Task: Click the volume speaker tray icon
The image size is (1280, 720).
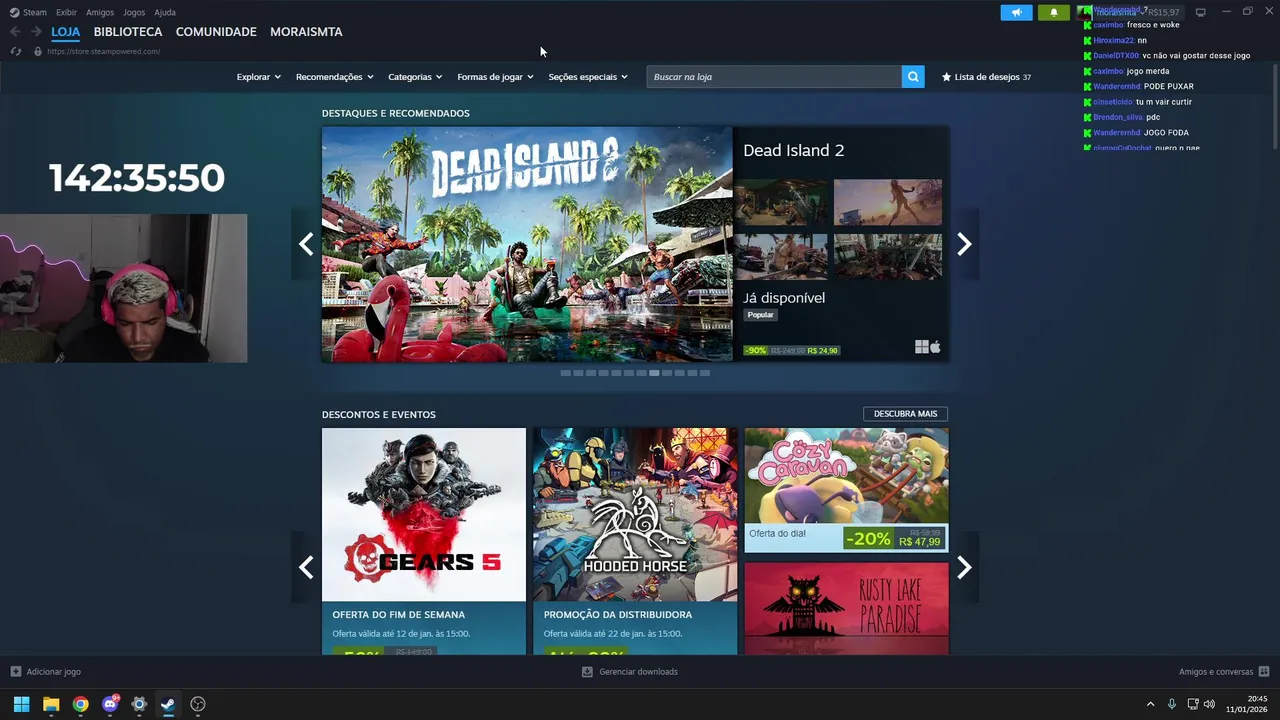Action: [x=1209, y=704]
